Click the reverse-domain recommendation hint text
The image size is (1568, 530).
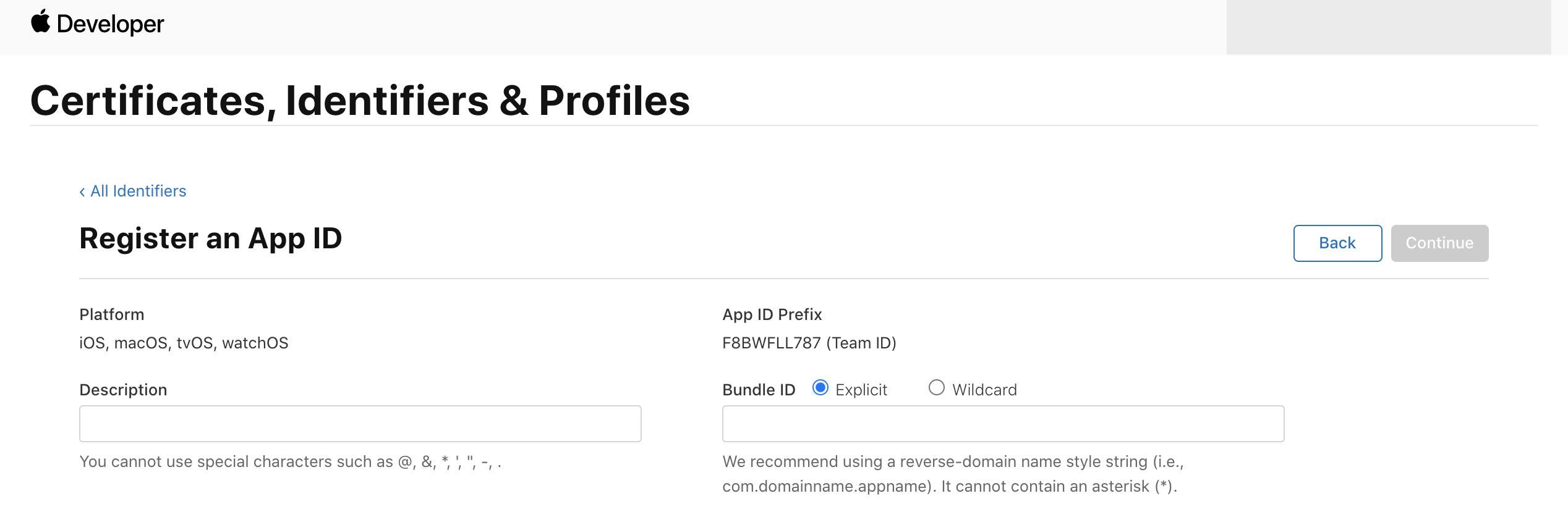click(x=952, y=474)
